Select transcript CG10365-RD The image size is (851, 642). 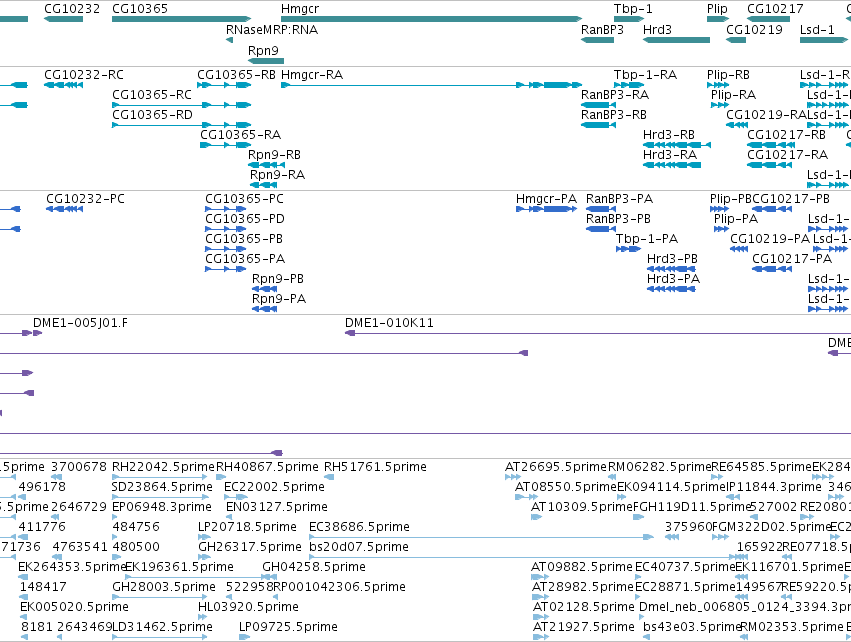153,115
